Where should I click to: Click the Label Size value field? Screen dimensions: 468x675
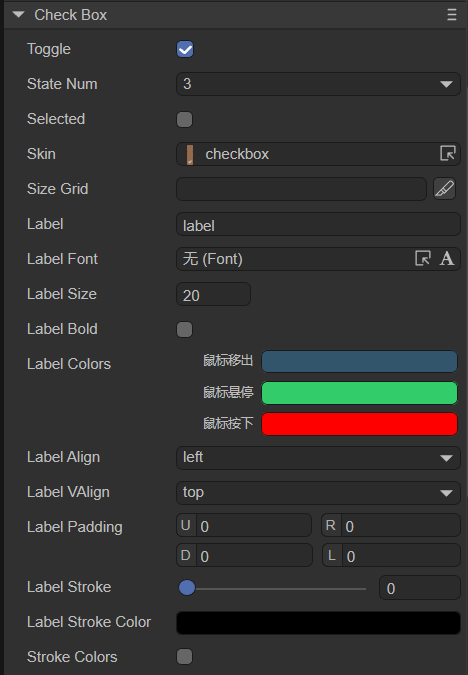[x=214, y=294]
